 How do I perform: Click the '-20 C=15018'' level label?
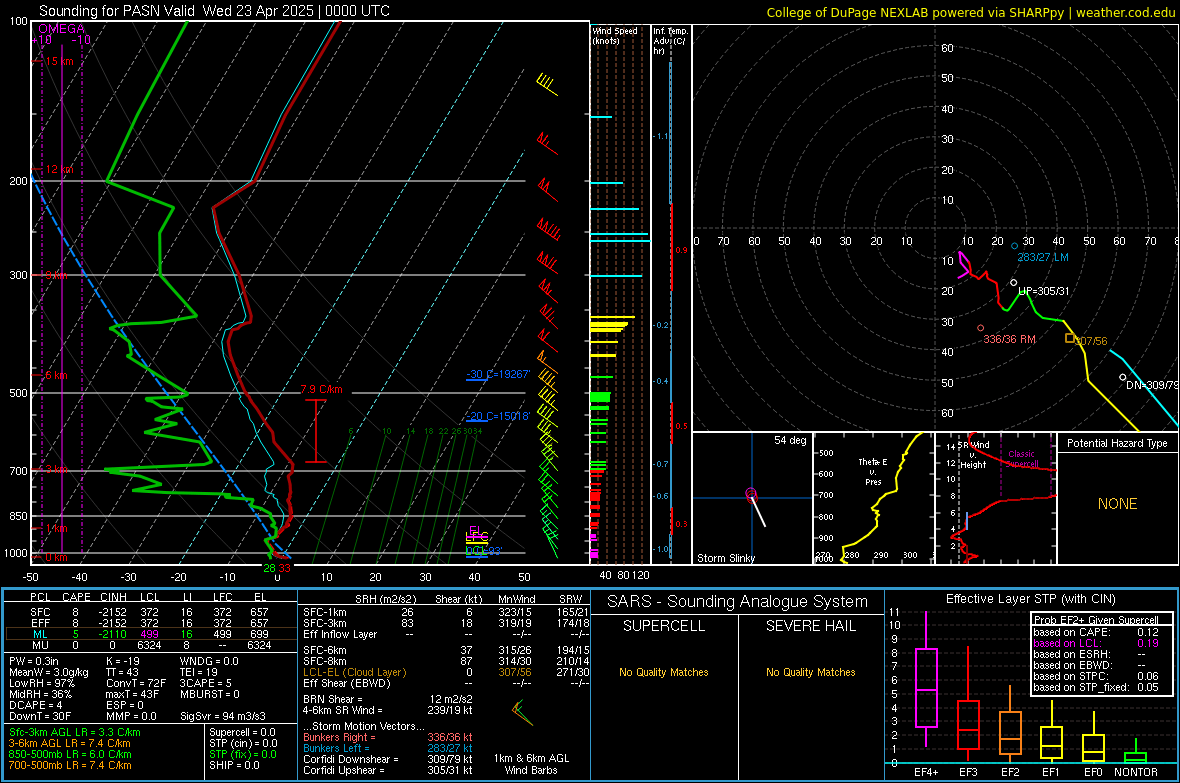tap(498, 416)
